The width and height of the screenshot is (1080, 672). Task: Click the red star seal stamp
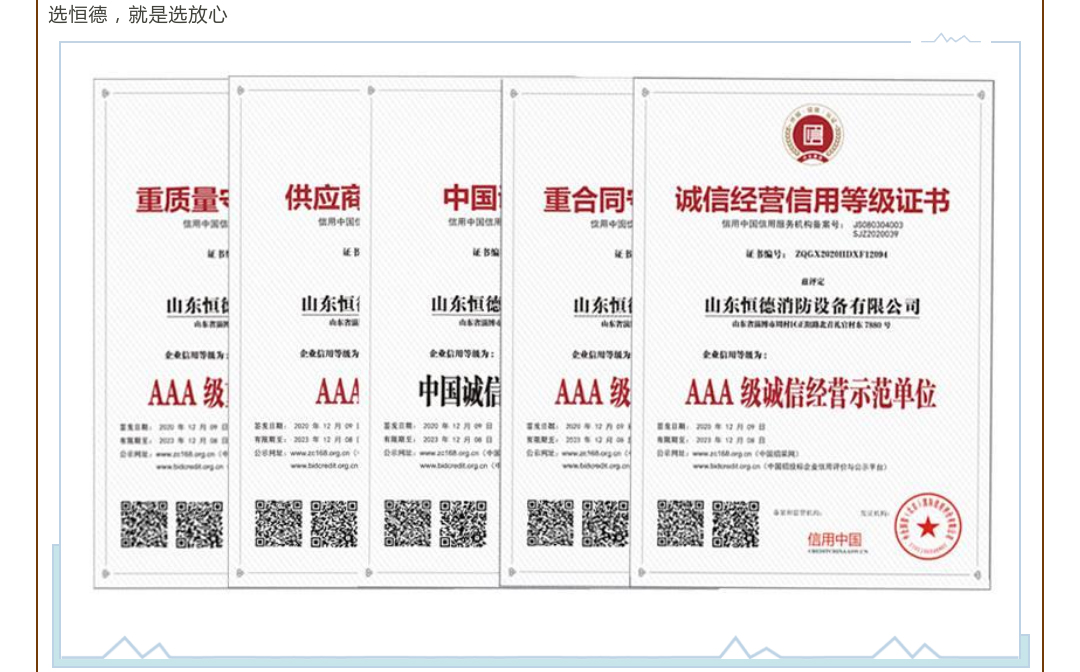click(926, 526)
